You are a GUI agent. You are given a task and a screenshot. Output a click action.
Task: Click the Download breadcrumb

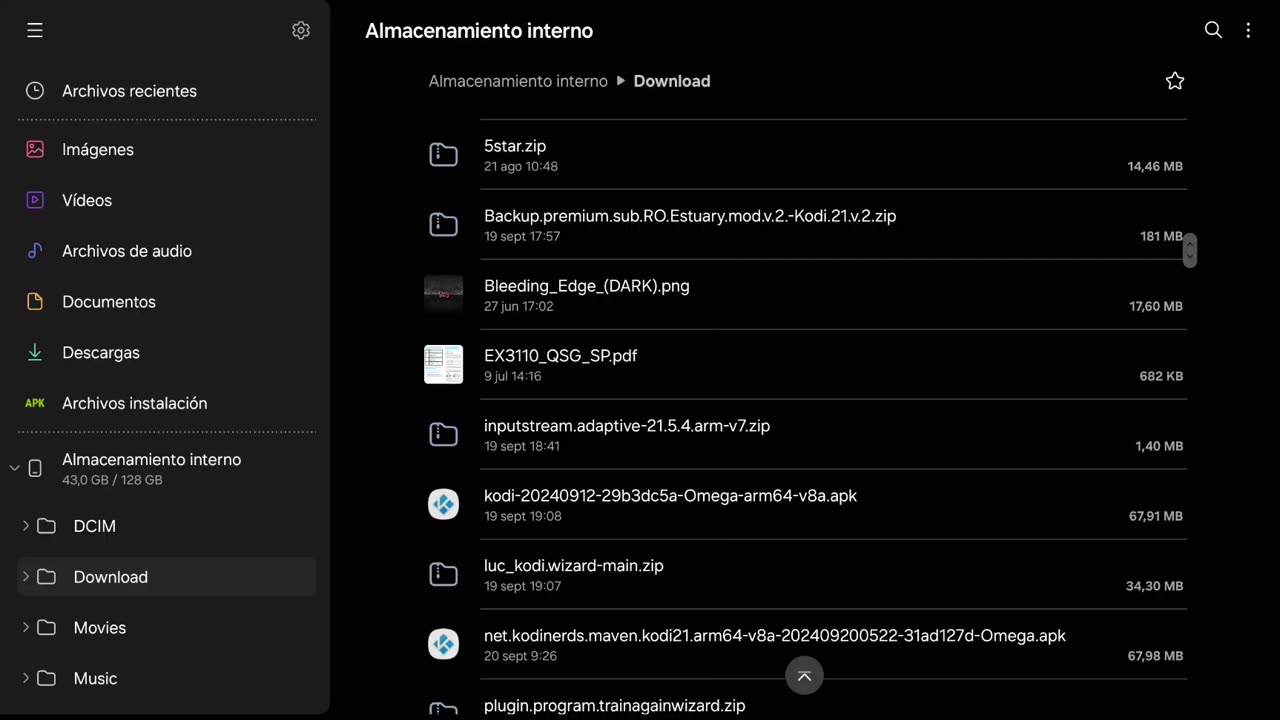tap(672, 81)
